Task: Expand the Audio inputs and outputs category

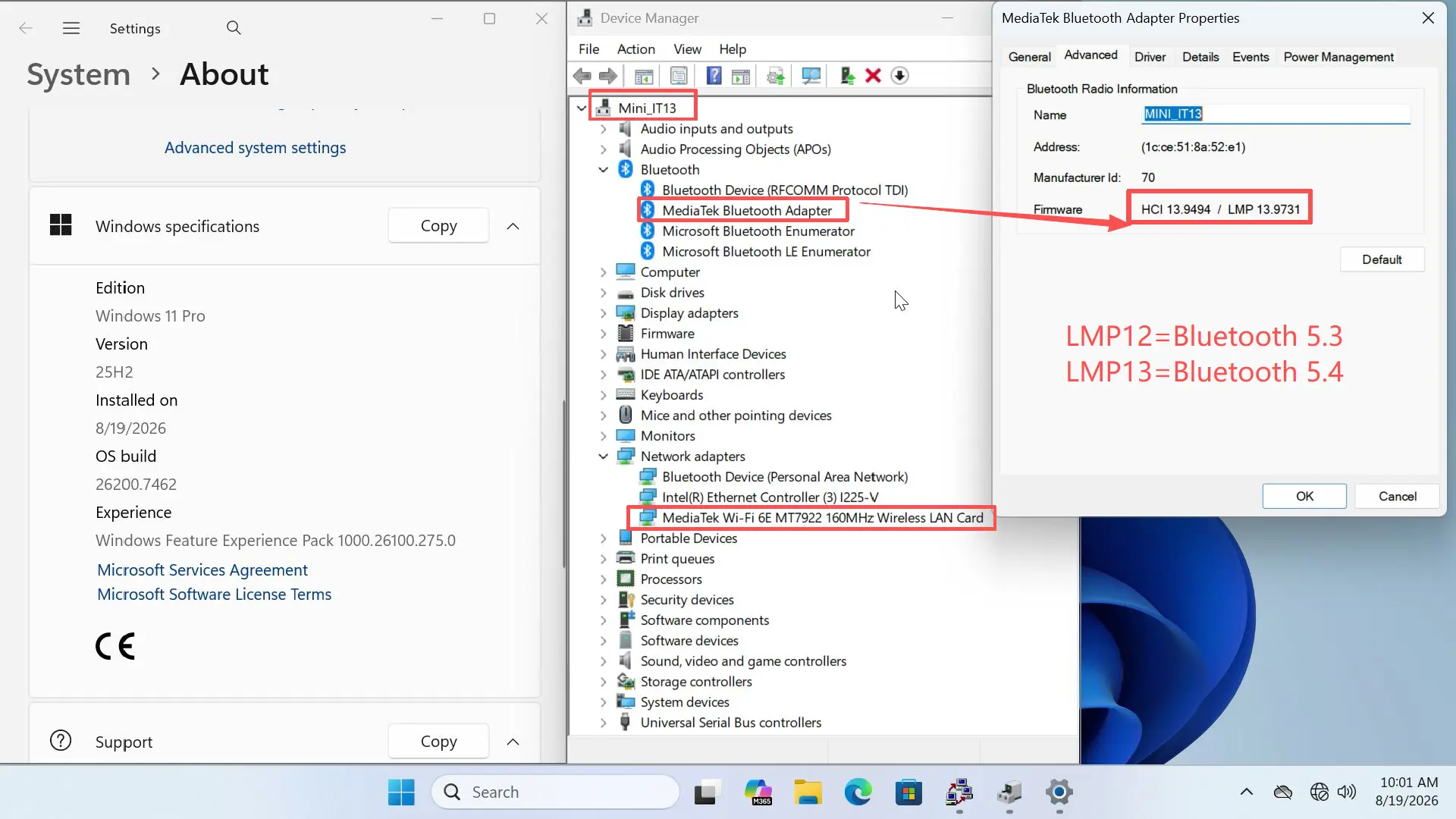Action: pyautogui.click(x=604, y=129)
